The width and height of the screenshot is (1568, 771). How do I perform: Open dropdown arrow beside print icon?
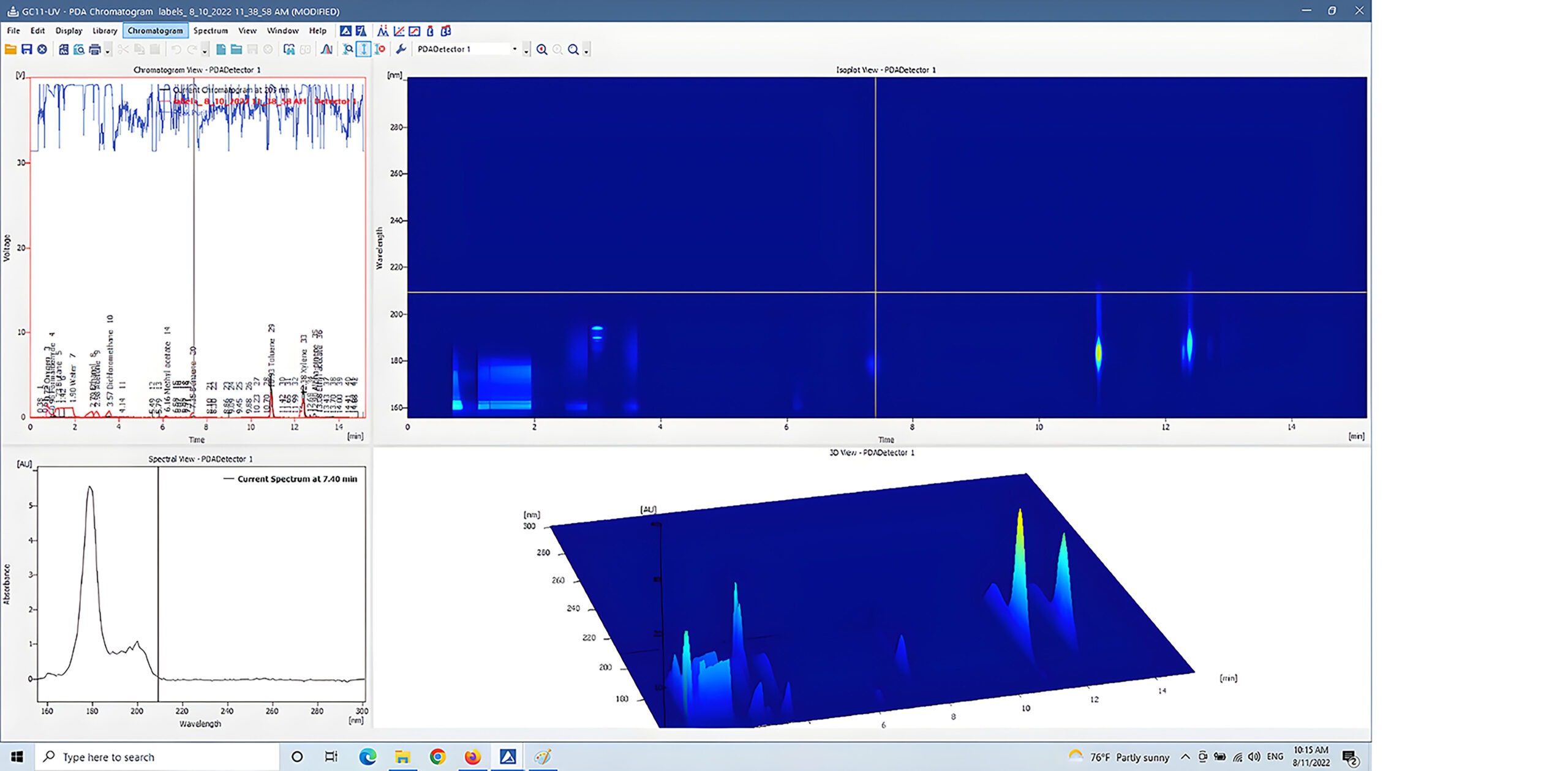[108, 51]
